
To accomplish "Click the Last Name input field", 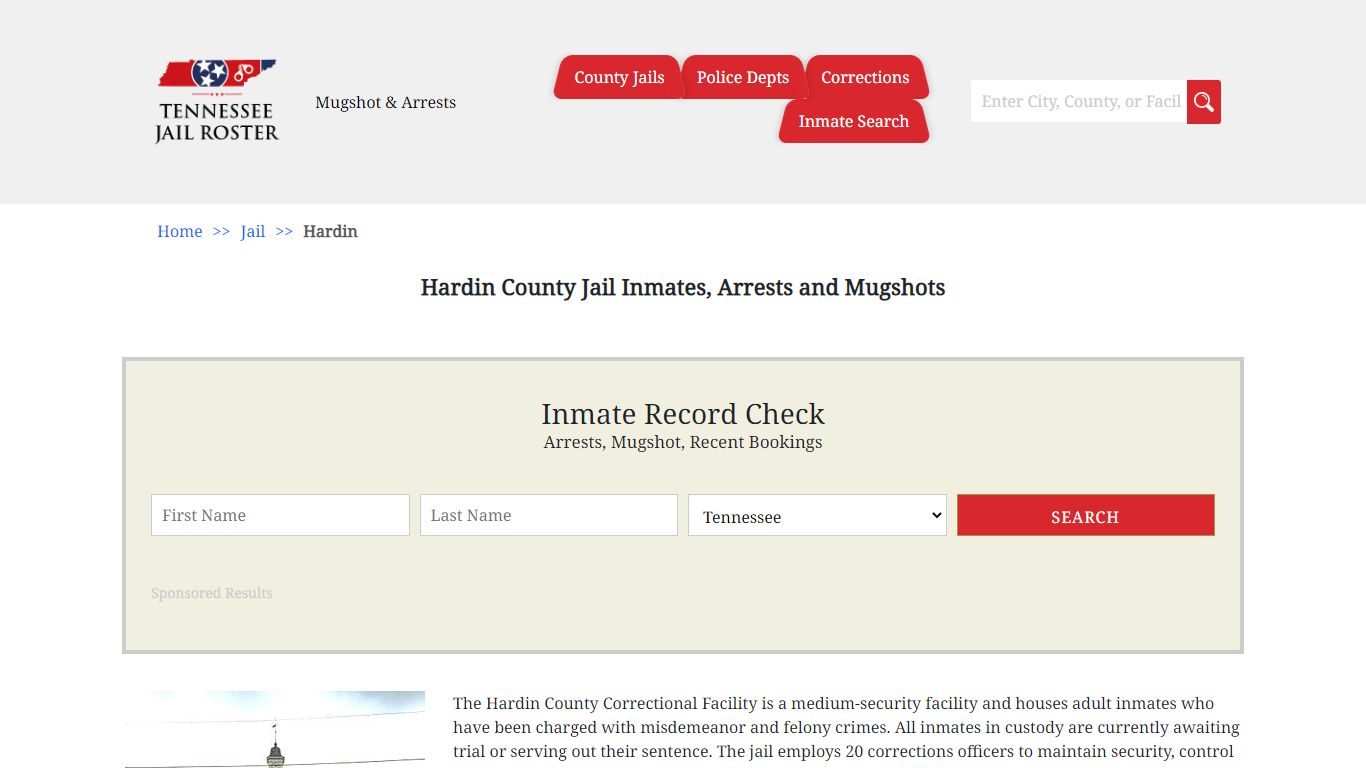I will [549, 515].
